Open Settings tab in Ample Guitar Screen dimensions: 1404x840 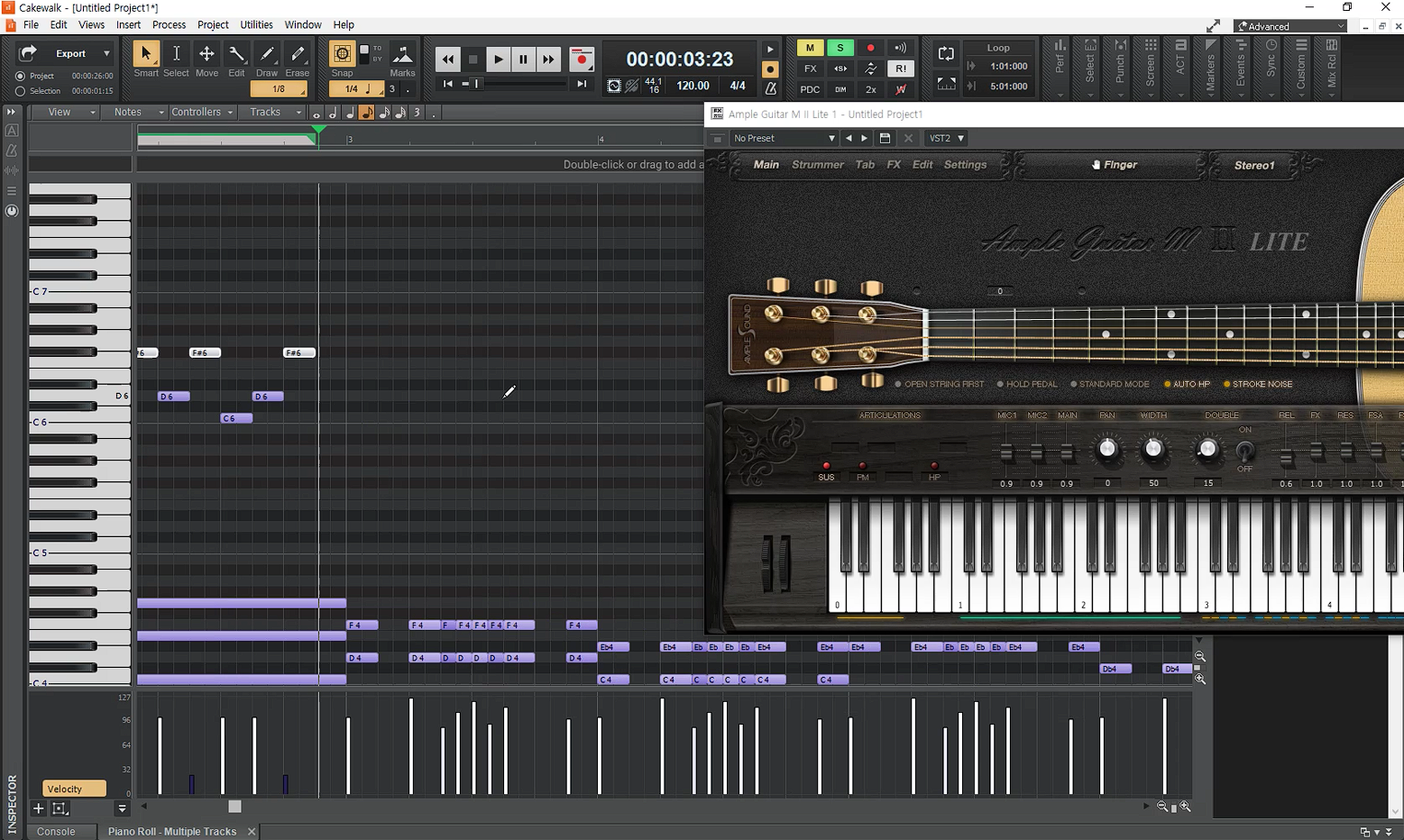(x=965, y=165)
